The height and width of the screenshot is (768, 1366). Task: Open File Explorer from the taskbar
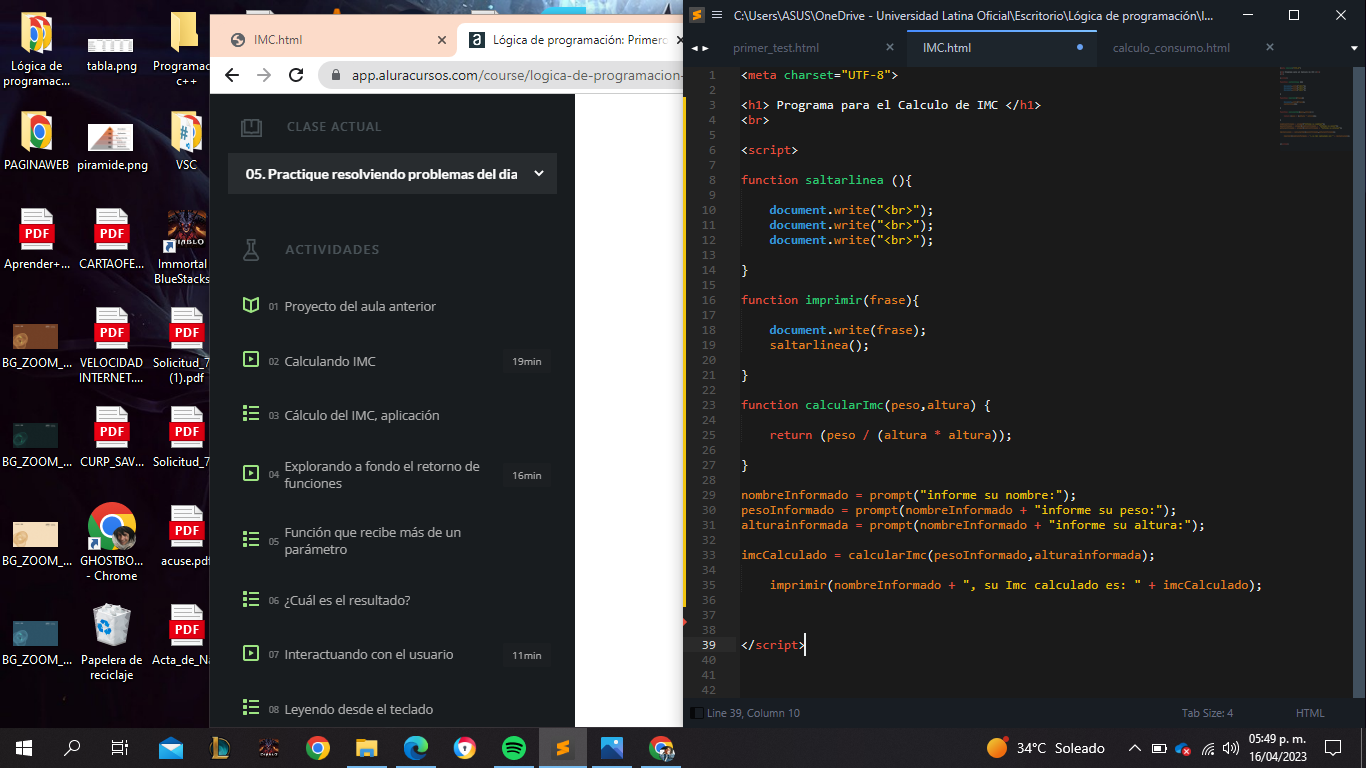[367, 748]
